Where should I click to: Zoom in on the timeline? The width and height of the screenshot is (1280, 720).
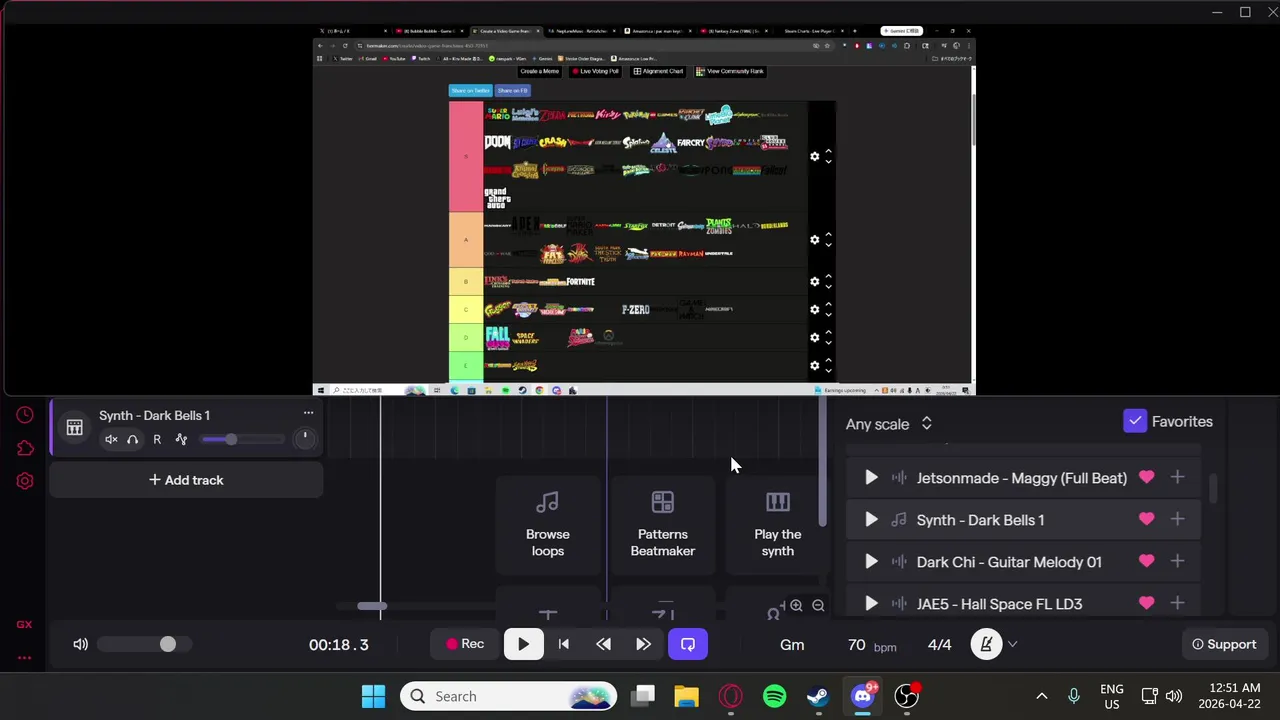coord(796,605)
